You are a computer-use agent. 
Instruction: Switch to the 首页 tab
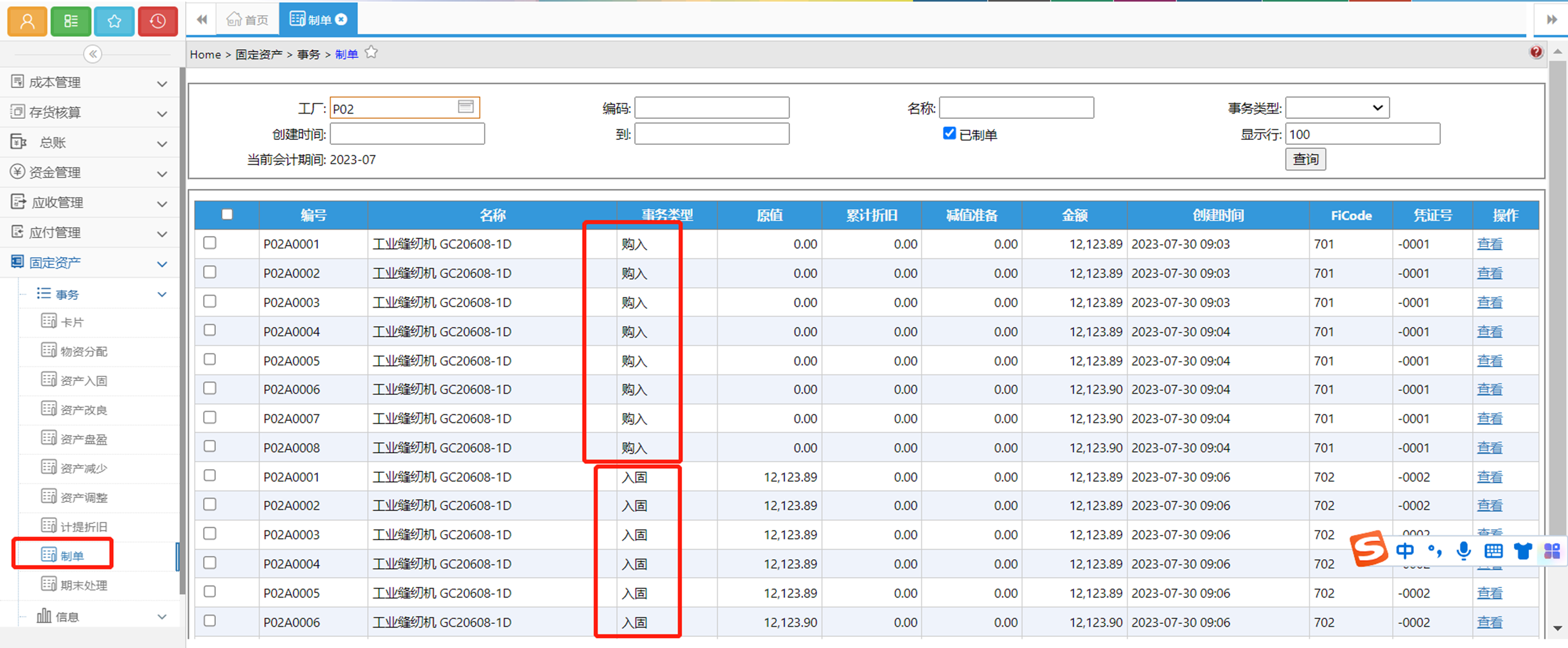tap(247, 20)
